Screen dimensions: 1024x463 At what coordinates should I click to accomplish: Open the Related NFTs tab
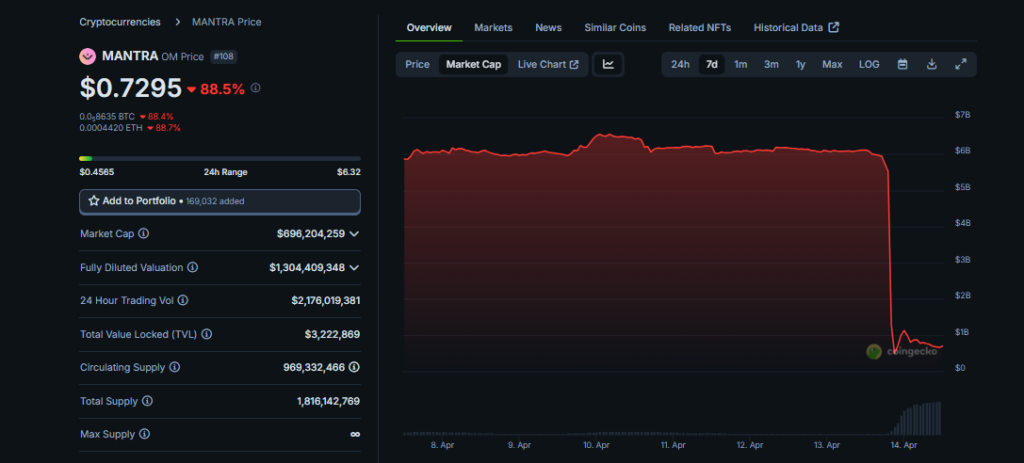click(x=699, y=27)
